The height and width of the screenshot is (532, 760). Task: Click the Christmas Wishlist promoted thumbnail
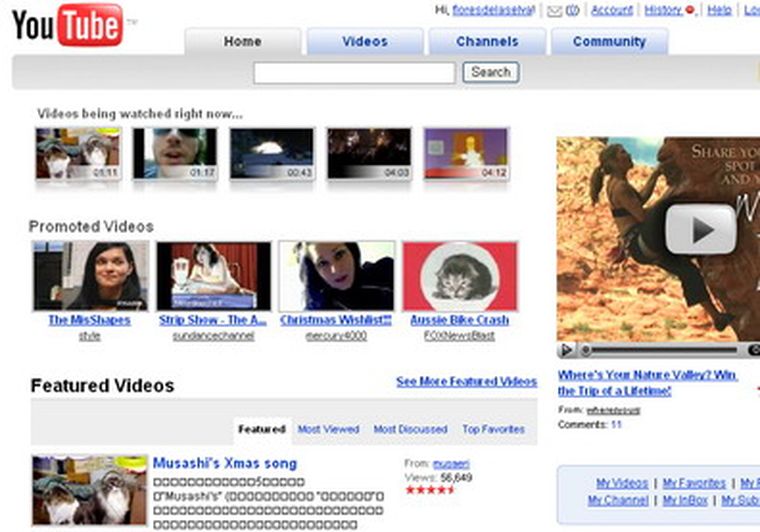337,276
